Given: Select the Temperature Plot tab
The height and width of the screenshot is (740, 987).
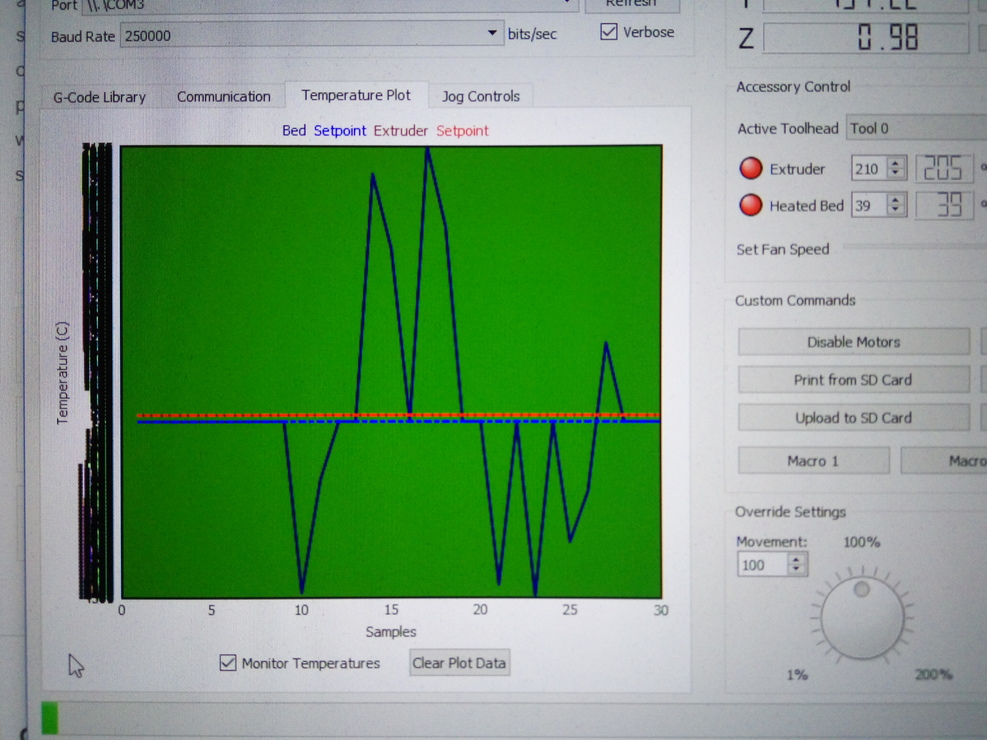Looking at the screenshot, I should pos(356,96).
